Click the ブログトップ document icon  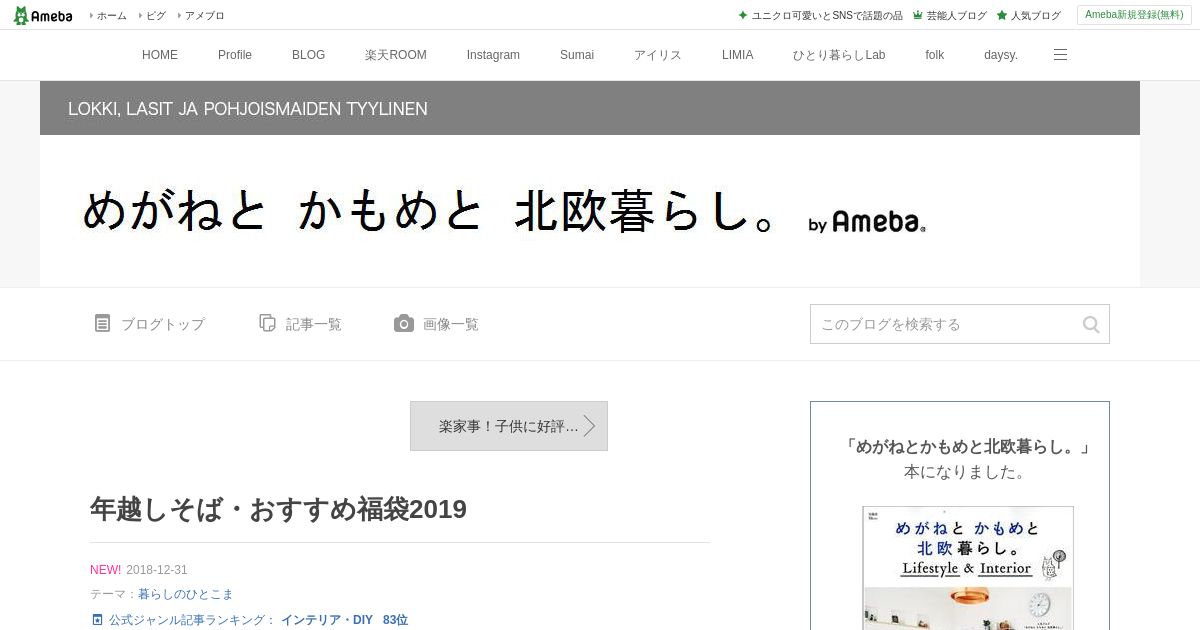(x=102, y=323)
